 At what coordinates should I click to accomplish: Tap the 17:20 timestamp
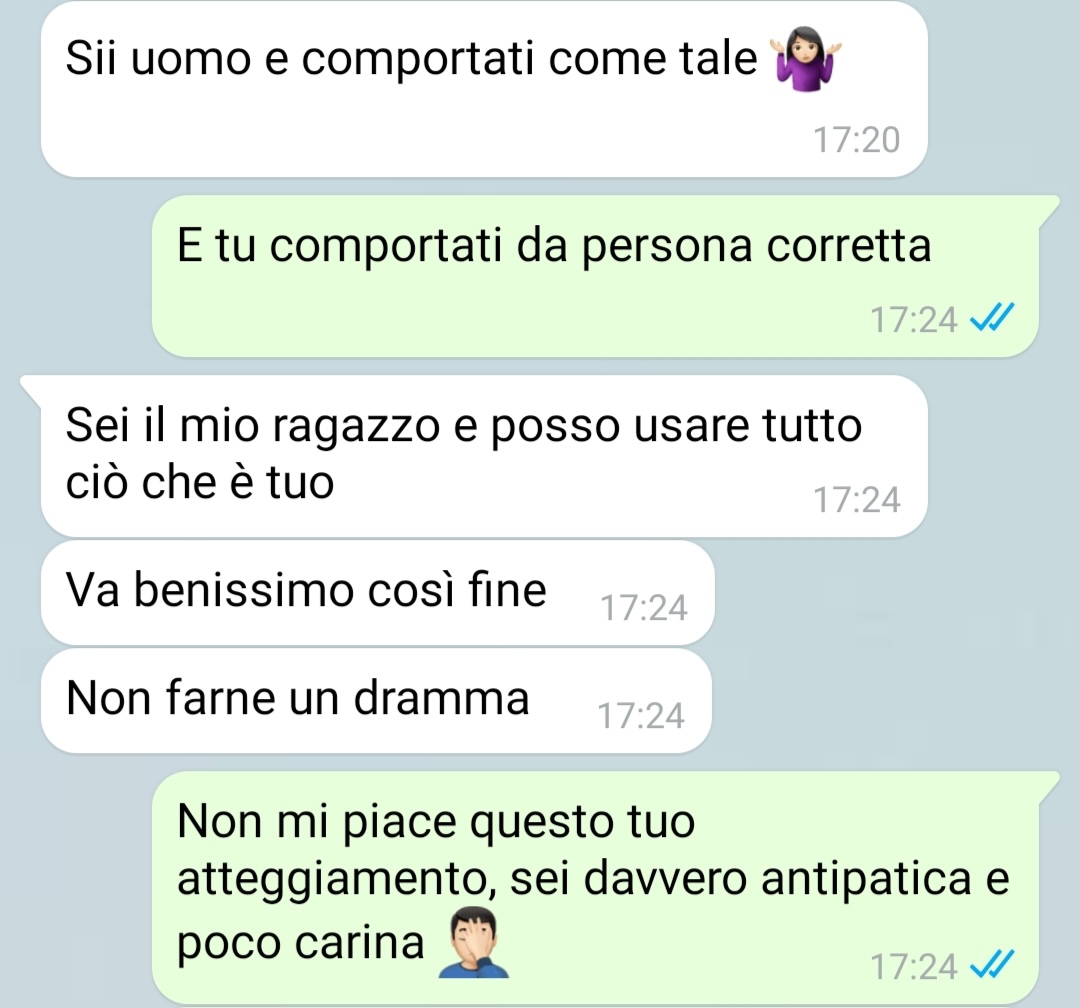[x=857, y=140]
